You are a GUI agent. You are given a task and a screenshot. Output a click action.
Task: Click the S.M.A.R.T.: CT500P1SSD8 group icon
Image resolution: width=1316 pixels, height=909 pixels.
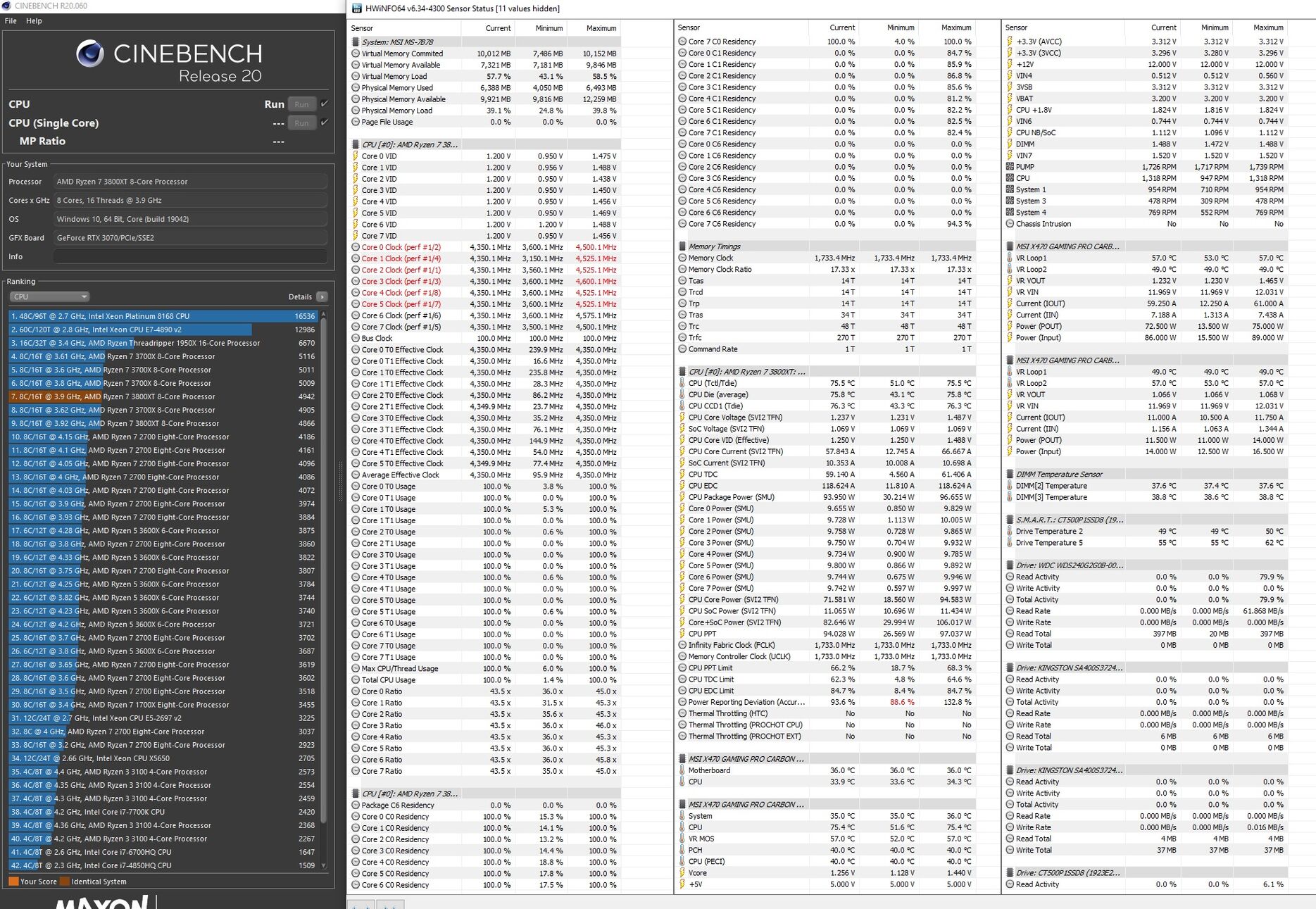(1010, 520)
